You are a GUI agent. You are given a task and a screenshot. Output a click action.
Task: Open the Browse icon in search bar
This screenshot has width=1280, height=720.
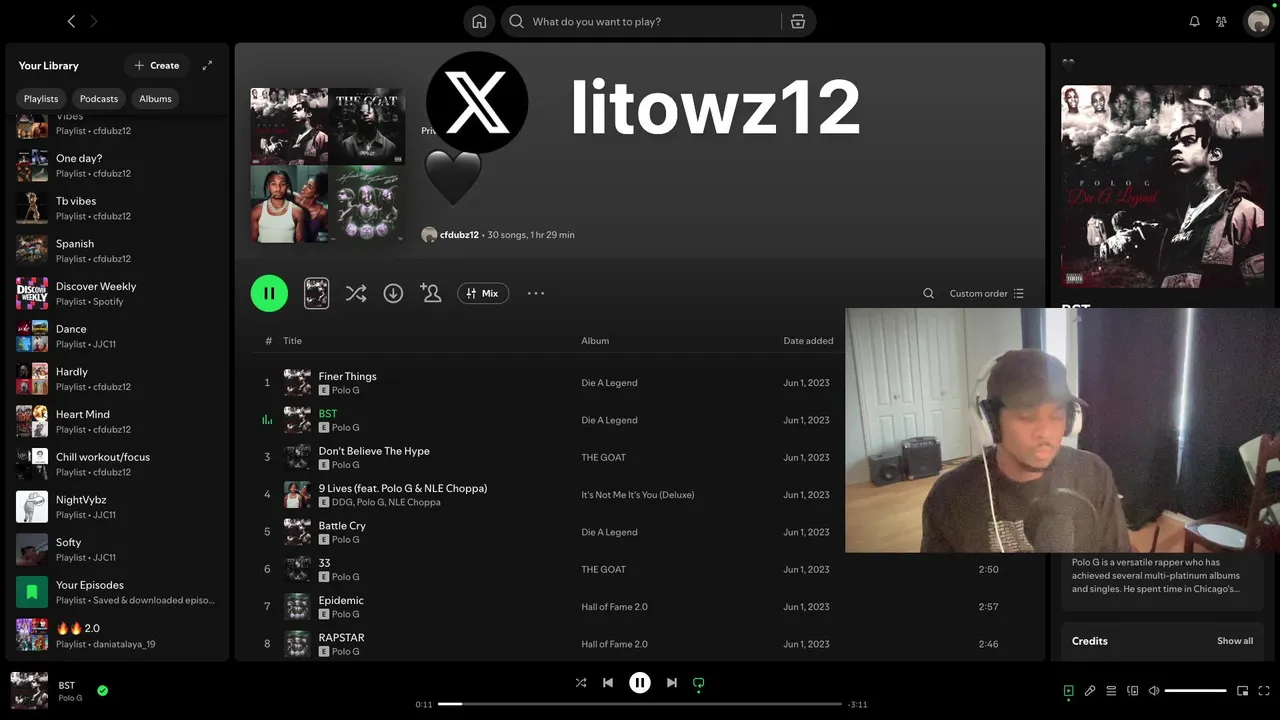tap(797, 21)
